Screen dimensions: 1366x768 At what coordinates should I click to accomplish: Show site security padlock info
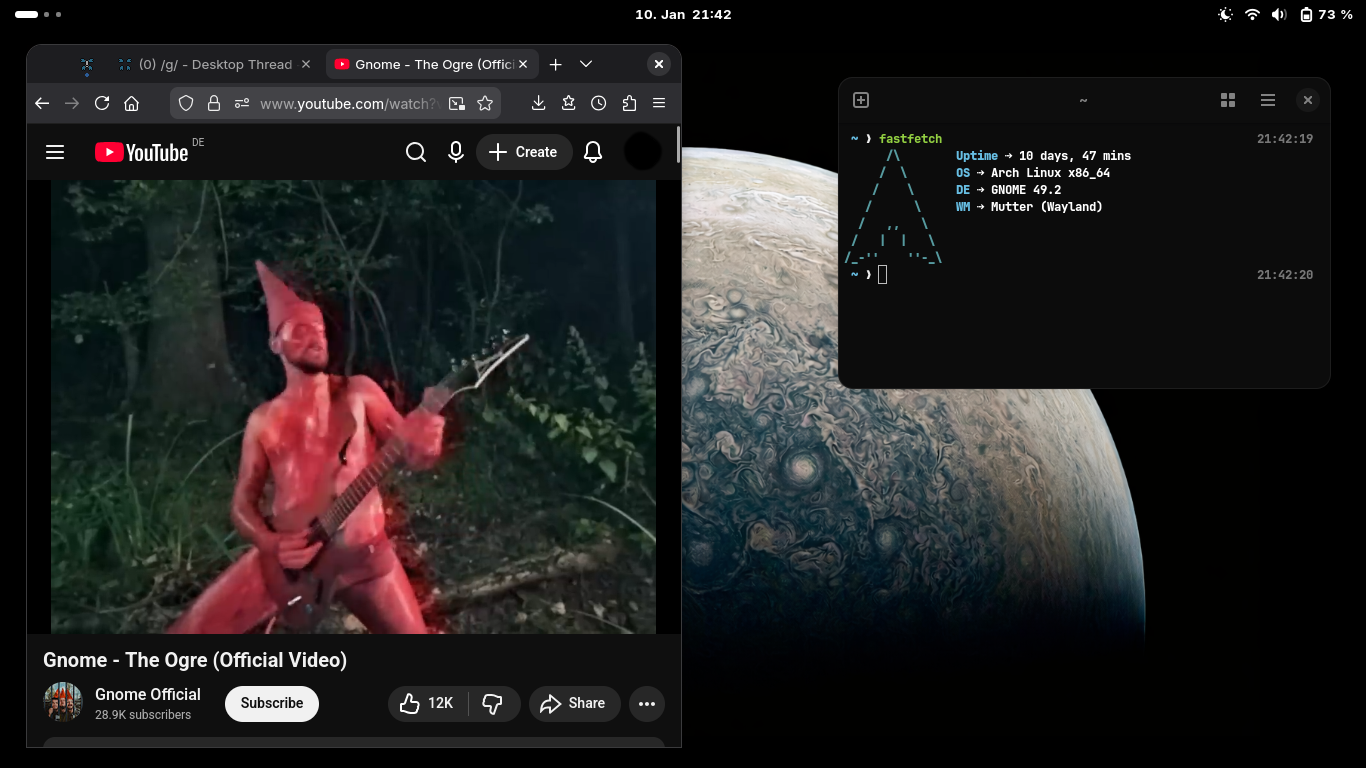213,103
